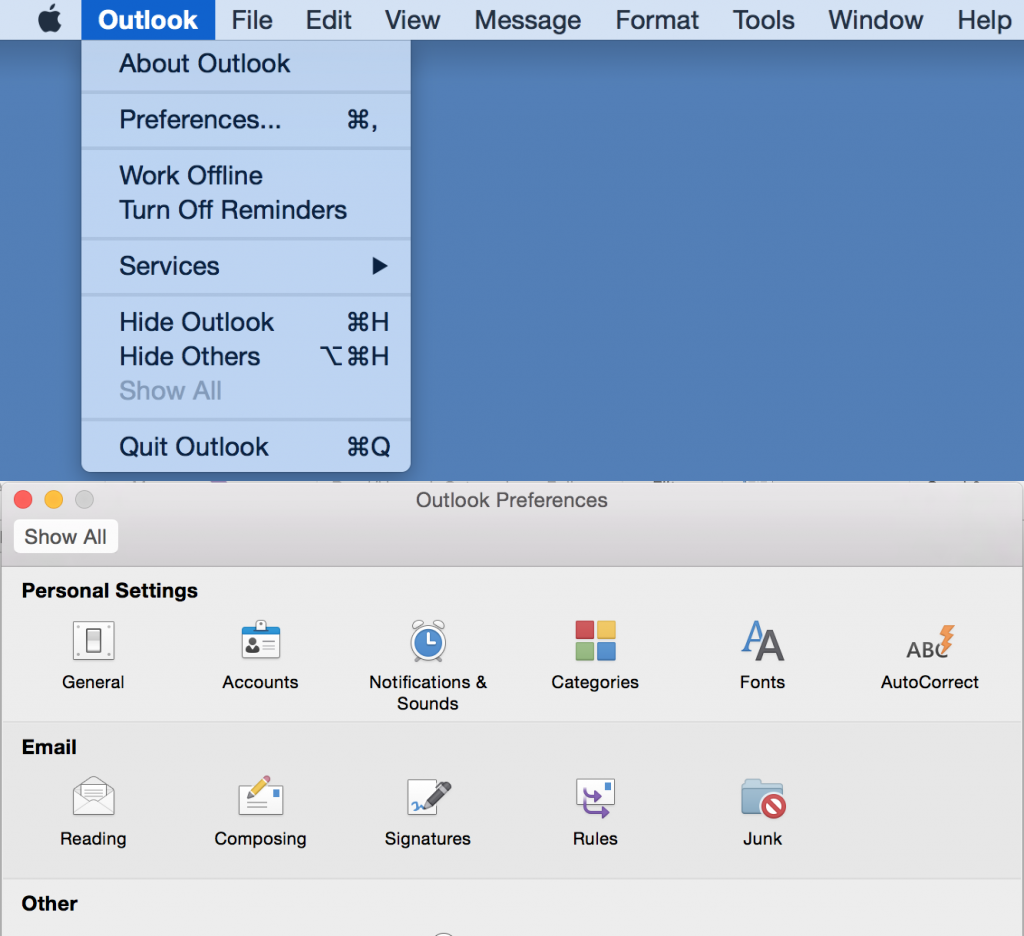The image size is (1024, 936).
Task: Open the Help menu
Action: (984, 20)
